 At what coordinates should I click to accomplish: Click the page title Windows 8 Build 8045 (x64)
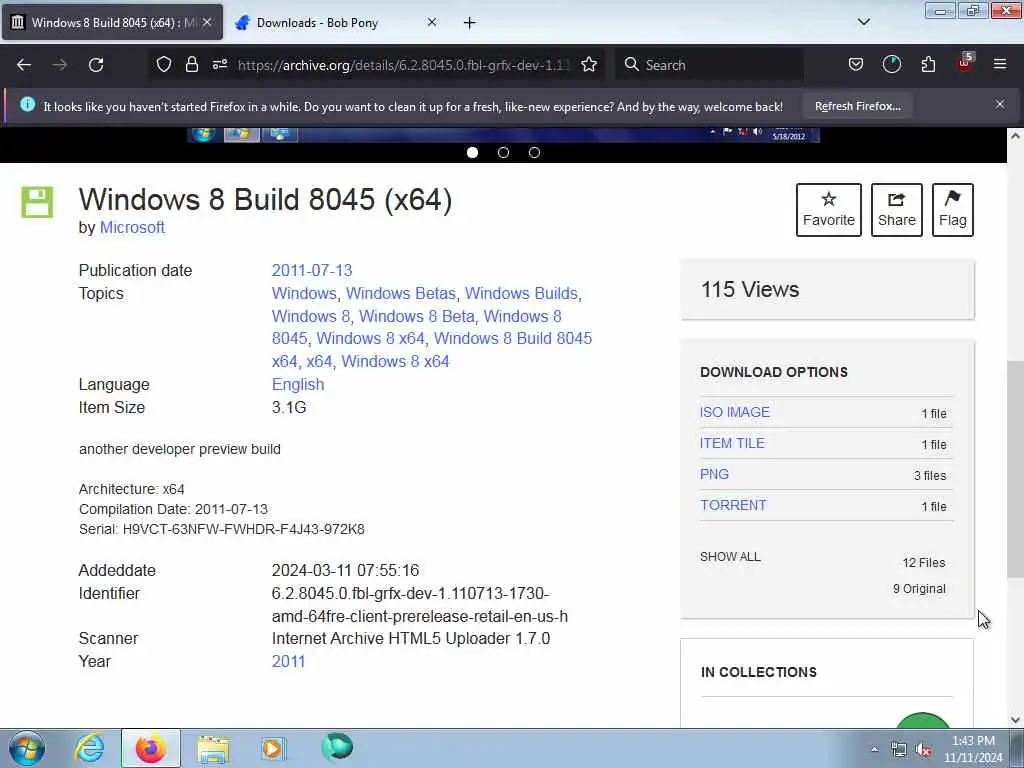(x=265, y=199)
